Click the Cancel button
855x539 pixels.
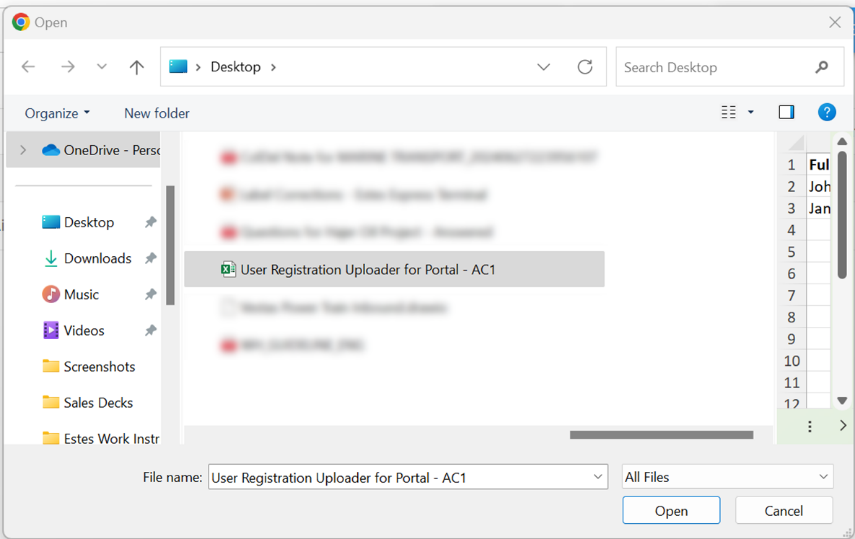pyautogui.click(x=784, y=511)
